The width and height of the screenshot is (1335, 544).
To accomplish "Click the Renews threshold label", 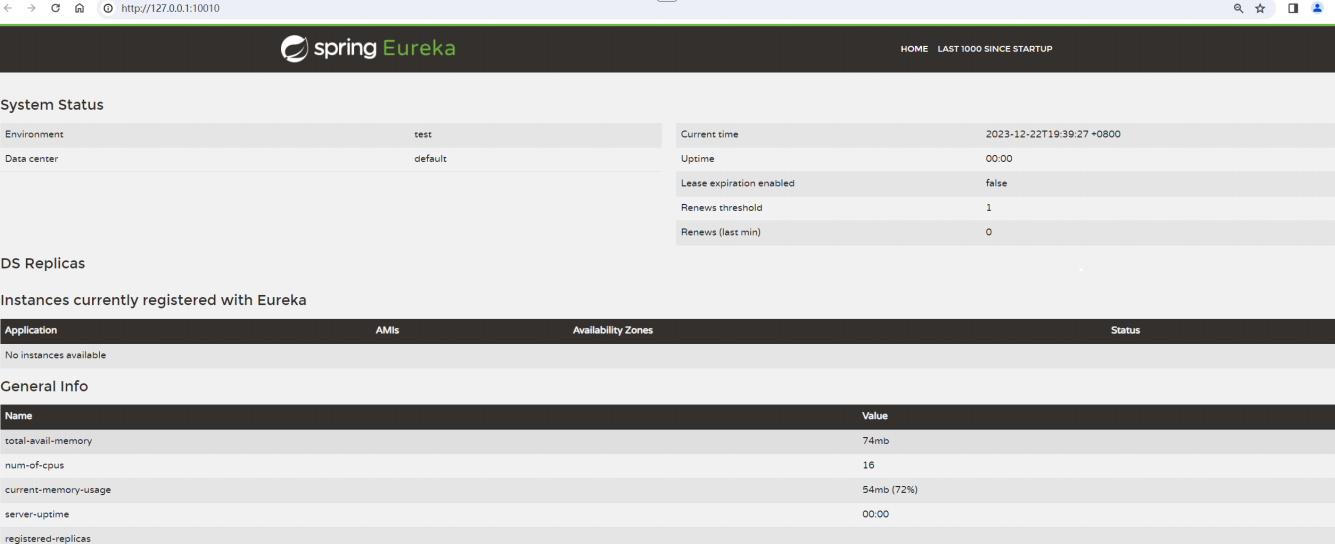I will coord(721,208).
